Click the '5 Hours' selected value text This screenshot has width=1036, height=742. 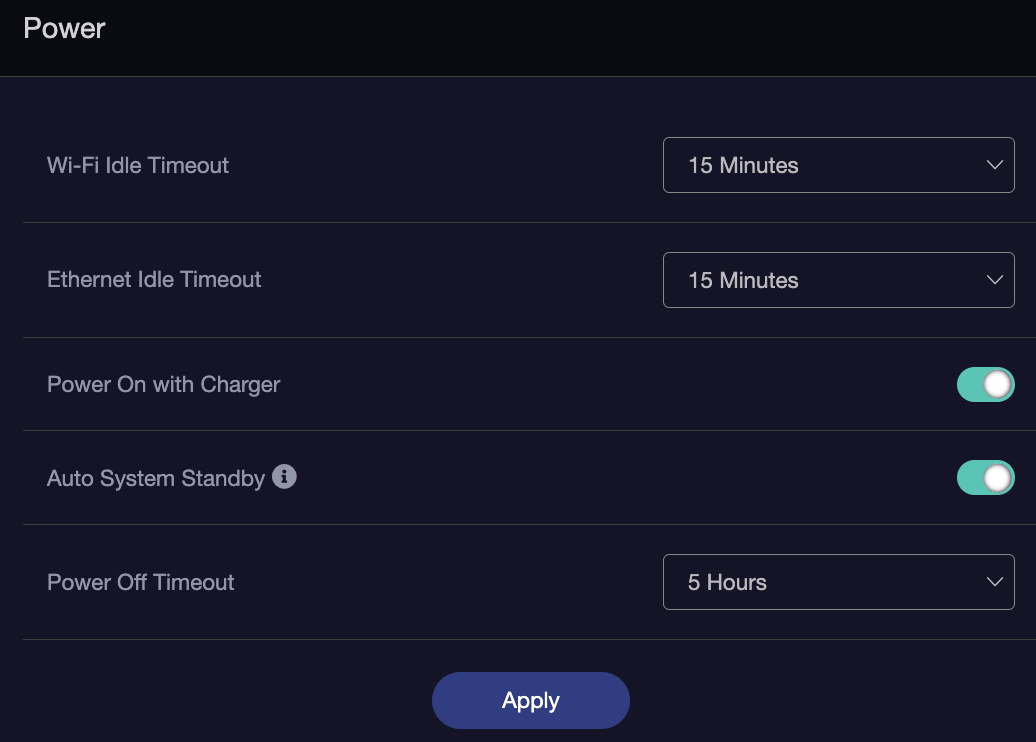pyautogui.click(x=727, y=582)
